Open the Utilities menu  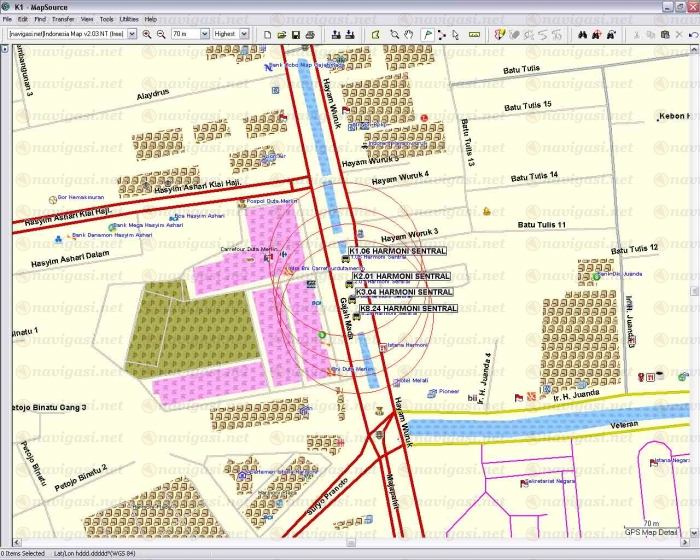coord(129,19)
